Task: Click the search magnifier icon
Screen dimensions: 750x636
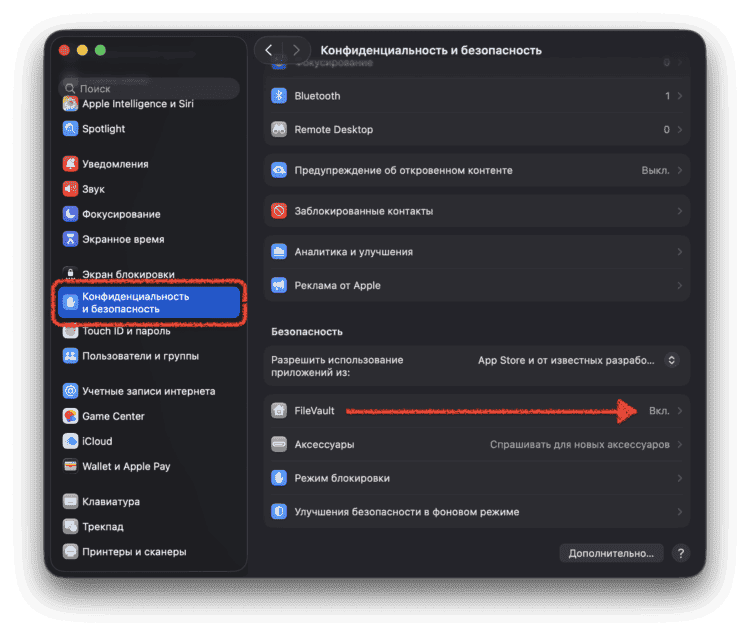Action: click(70, 88)
